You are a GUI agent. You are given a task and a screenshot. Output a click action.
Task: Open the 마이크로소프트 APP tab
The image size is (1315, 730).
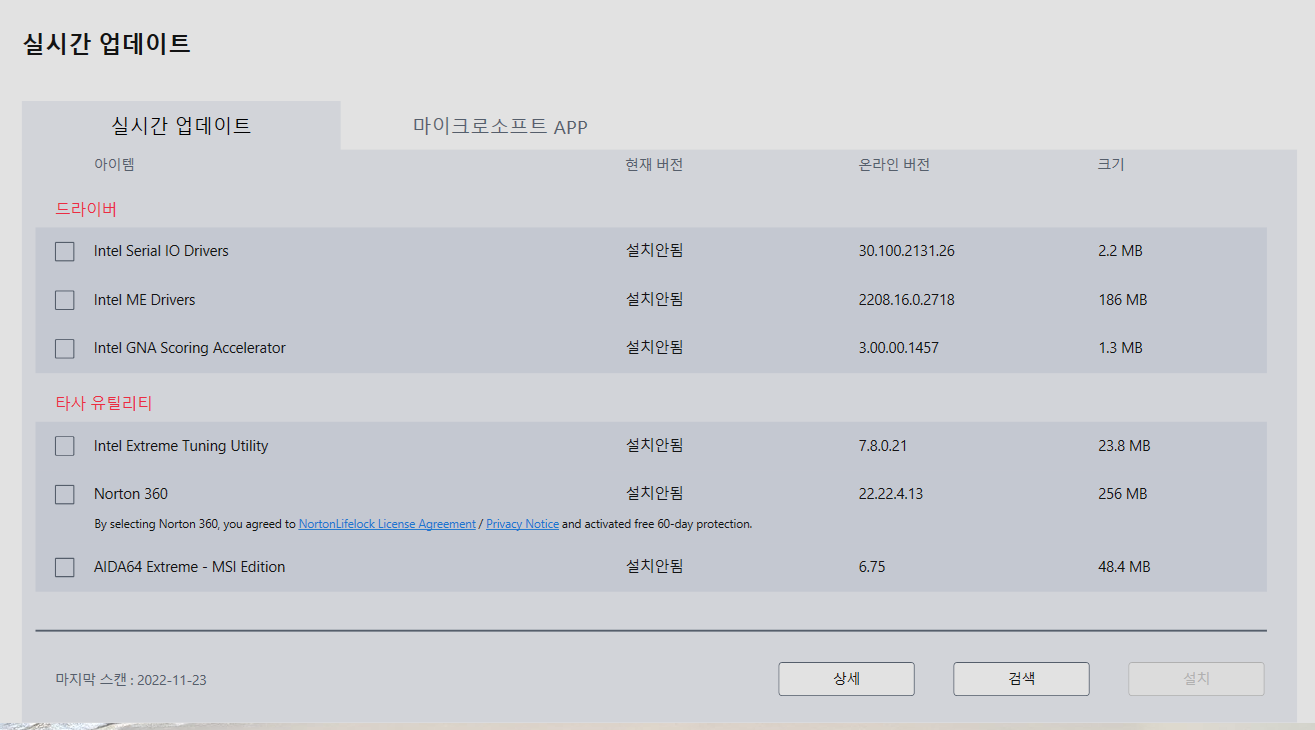tap(500, 127)
